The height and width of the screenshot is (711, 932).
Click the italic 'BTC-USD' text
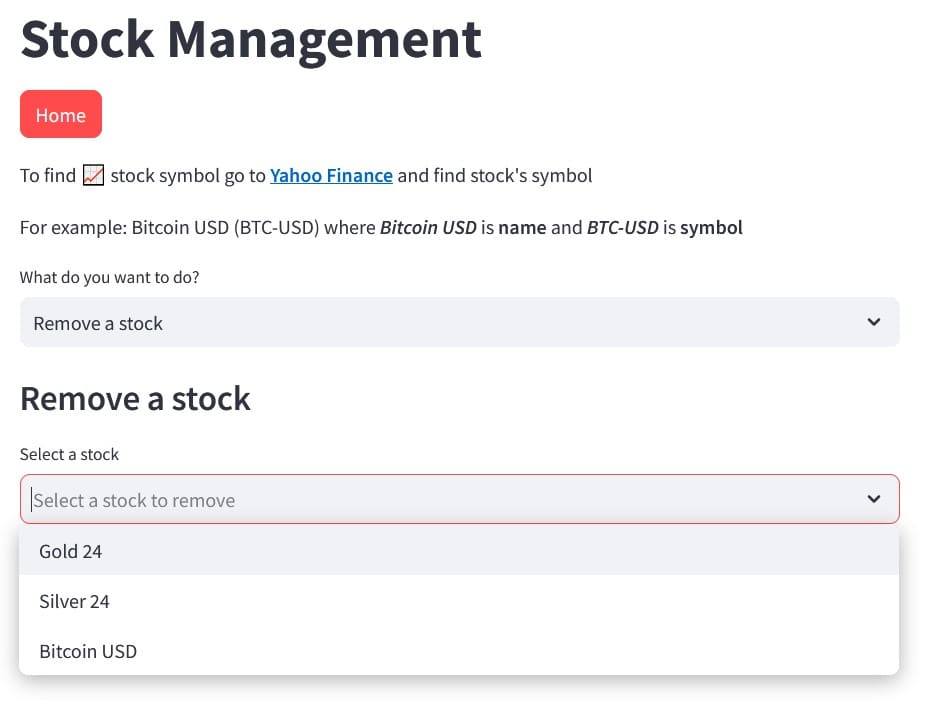[622, 228]
